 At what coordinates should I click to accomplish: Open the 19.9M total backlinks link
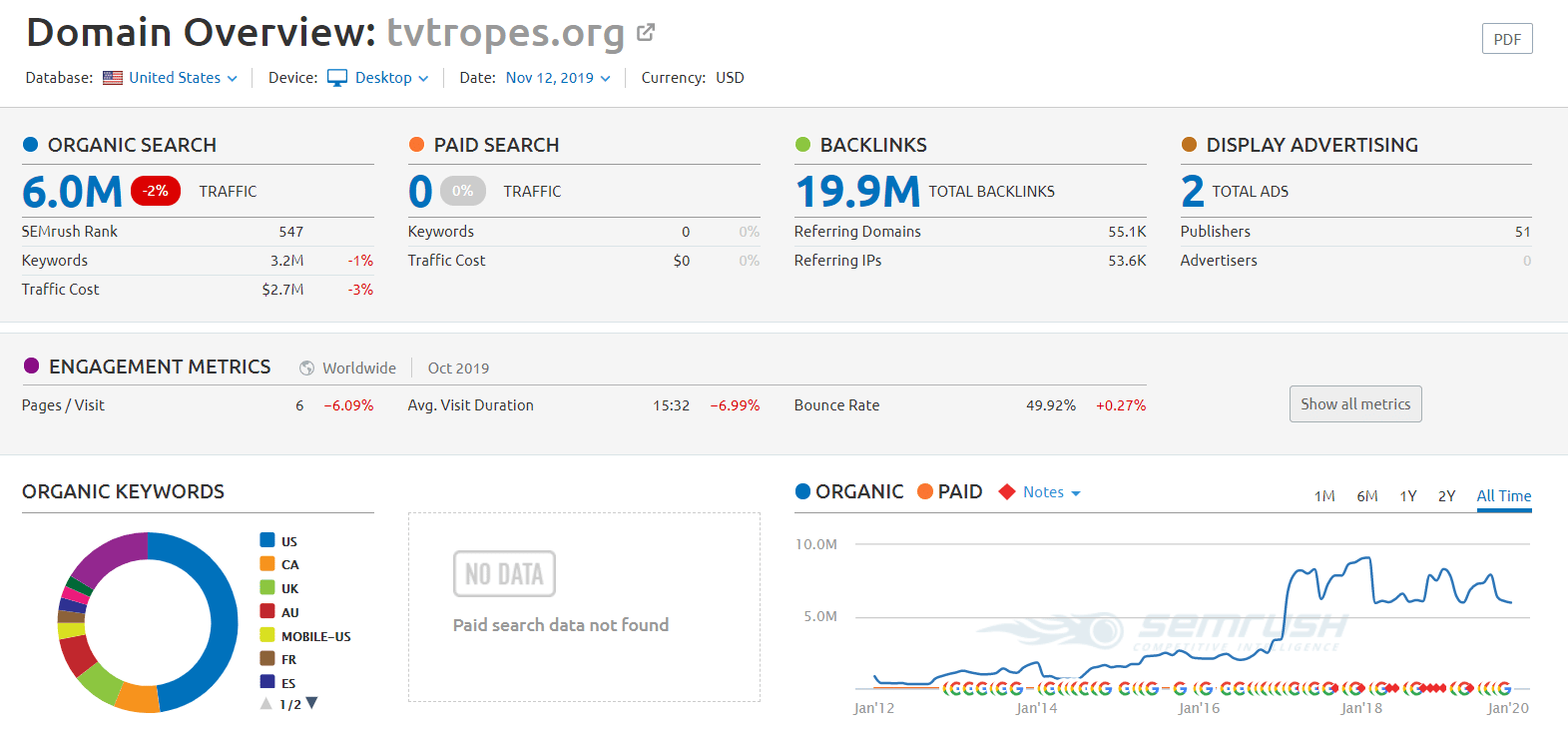(857, 192)
